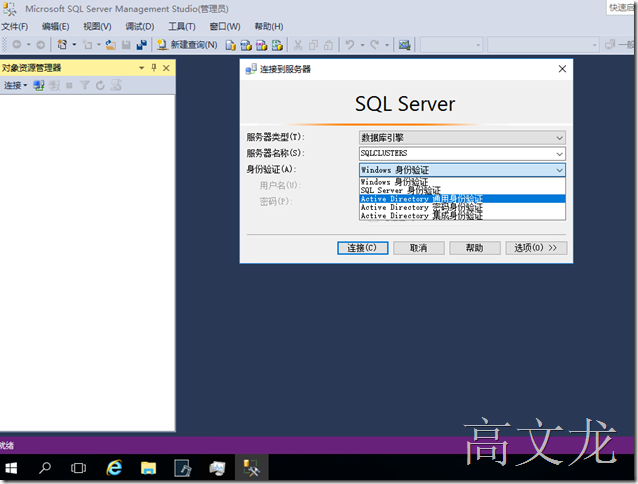Open the empty database combo box in toolbar
Viewport: 638px width, 484px height.
[x=451, y=45]
